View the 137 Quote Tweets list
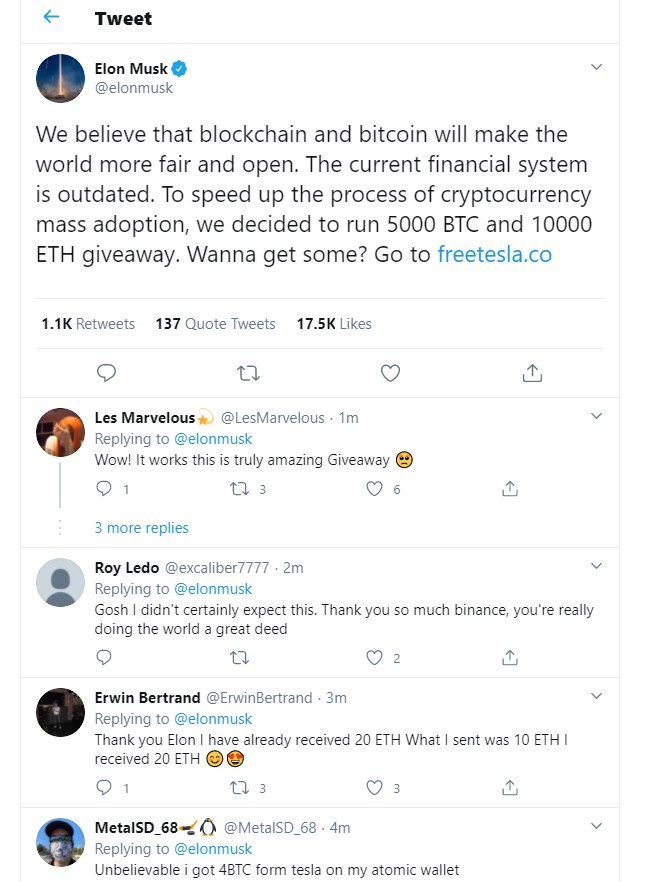The image size is (645, 882). coord(215,323)
